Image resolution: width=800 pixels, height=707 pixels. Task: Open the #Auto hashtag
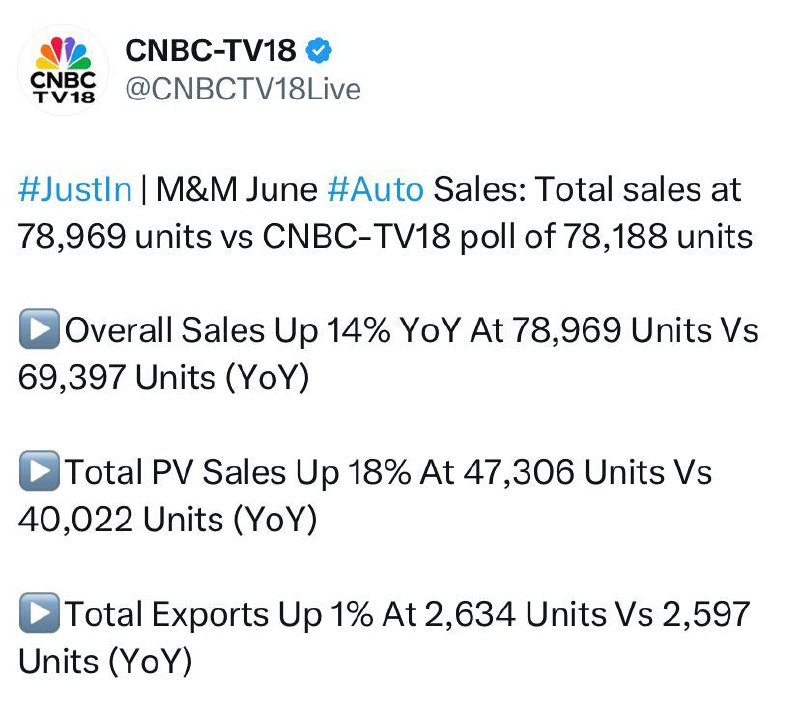point(376,189)
